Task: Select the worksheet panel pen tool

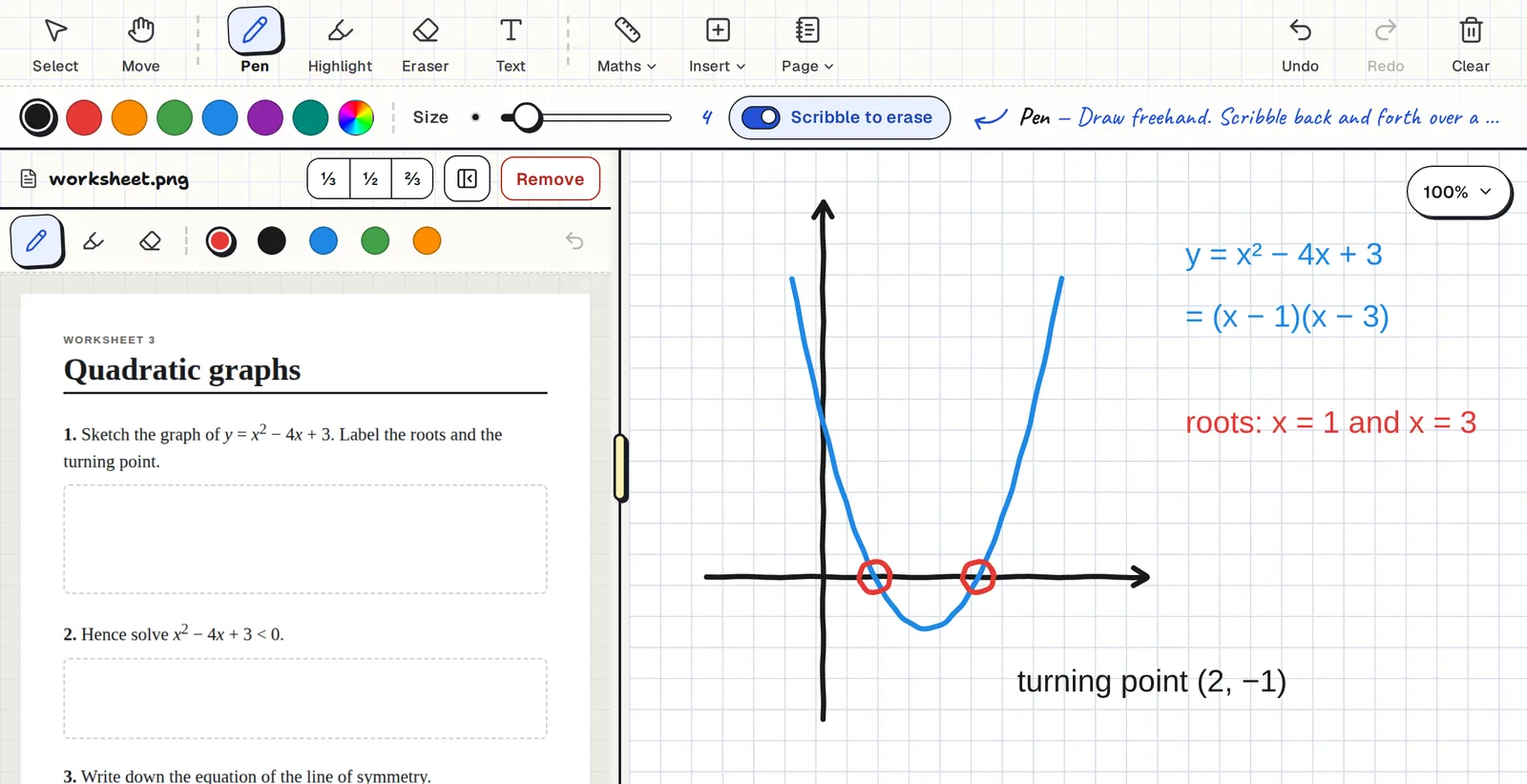Action: (36, 241)
